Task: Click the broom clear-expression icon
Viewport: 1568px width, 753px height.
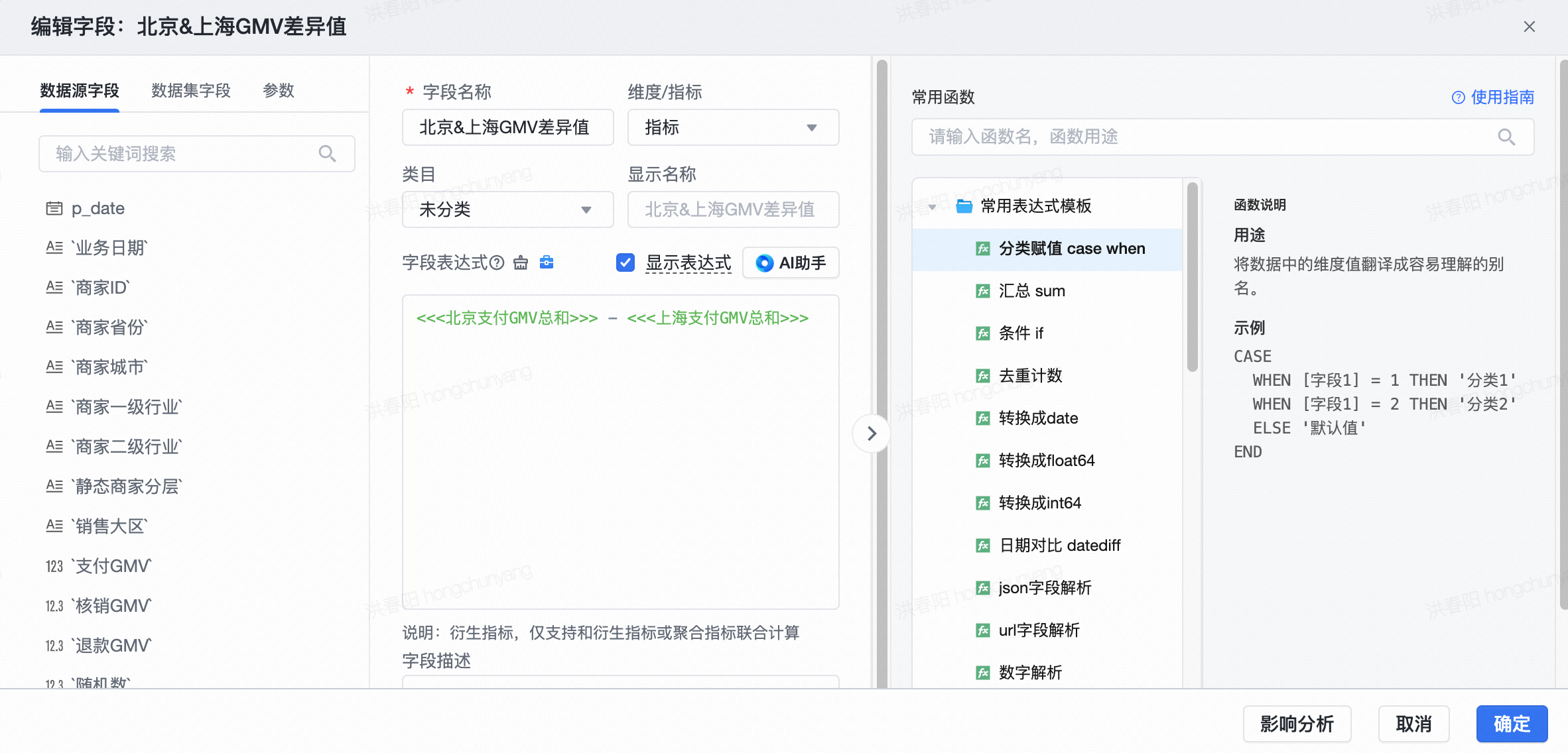Action: (521, 263)
